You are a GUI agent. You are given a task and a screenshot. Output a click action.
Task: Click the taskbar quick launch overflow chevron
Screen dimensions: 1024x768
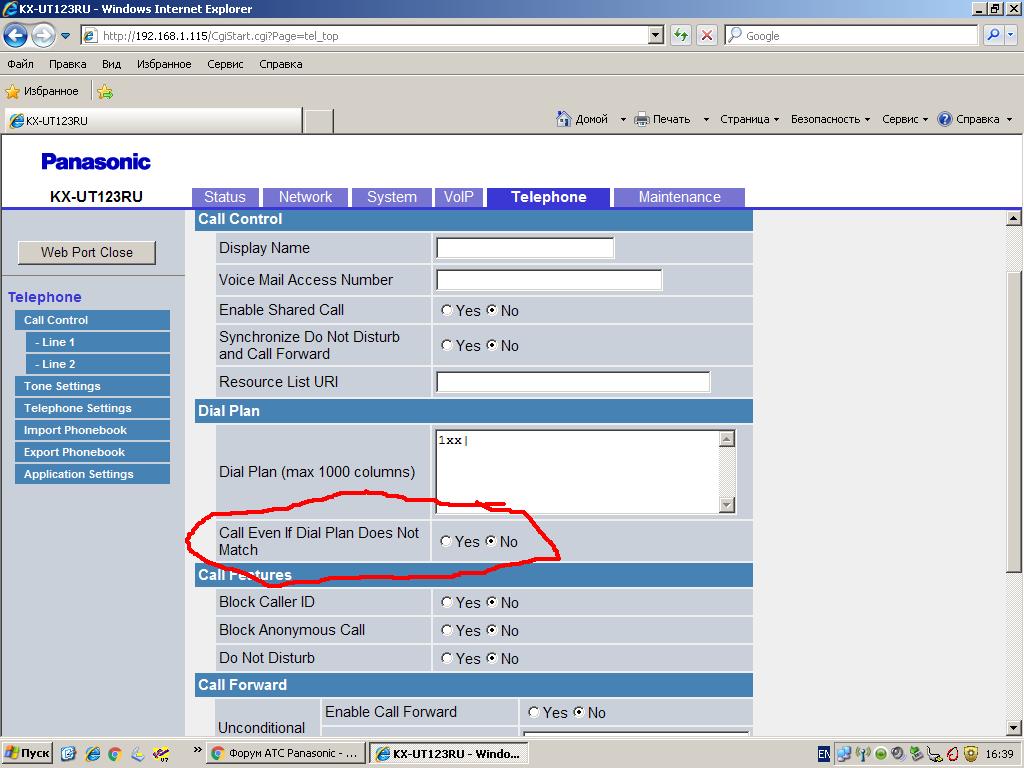(197, 750)
